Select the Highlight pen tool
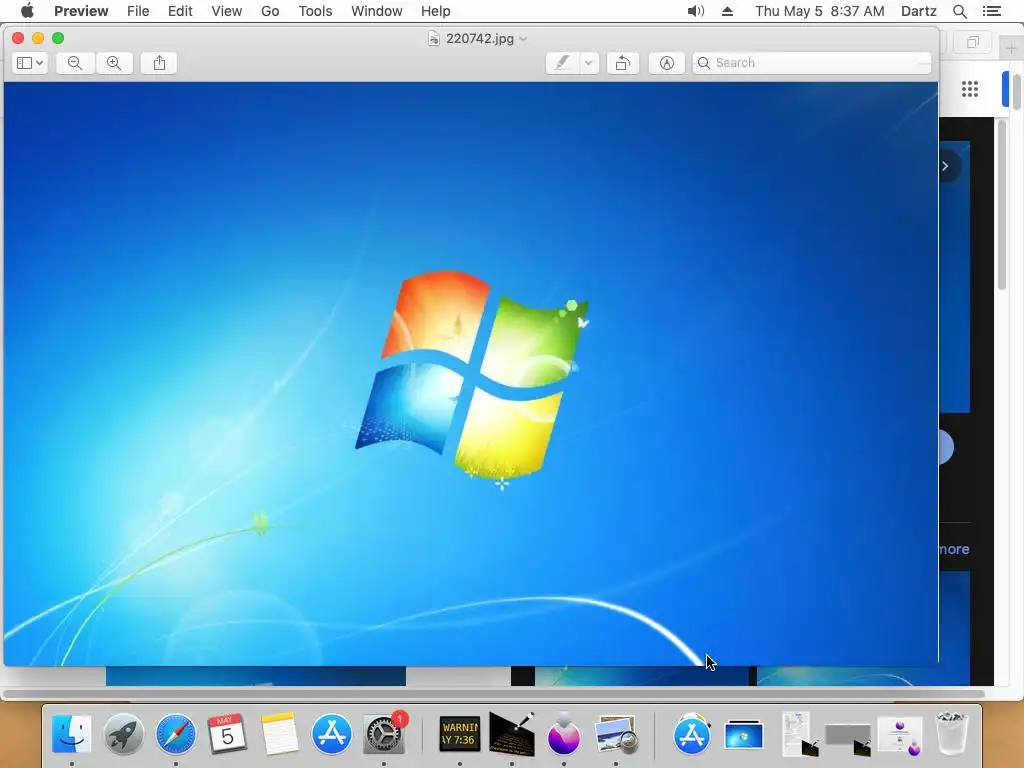This screenshot has width=1024, height=768. point(562,63)
